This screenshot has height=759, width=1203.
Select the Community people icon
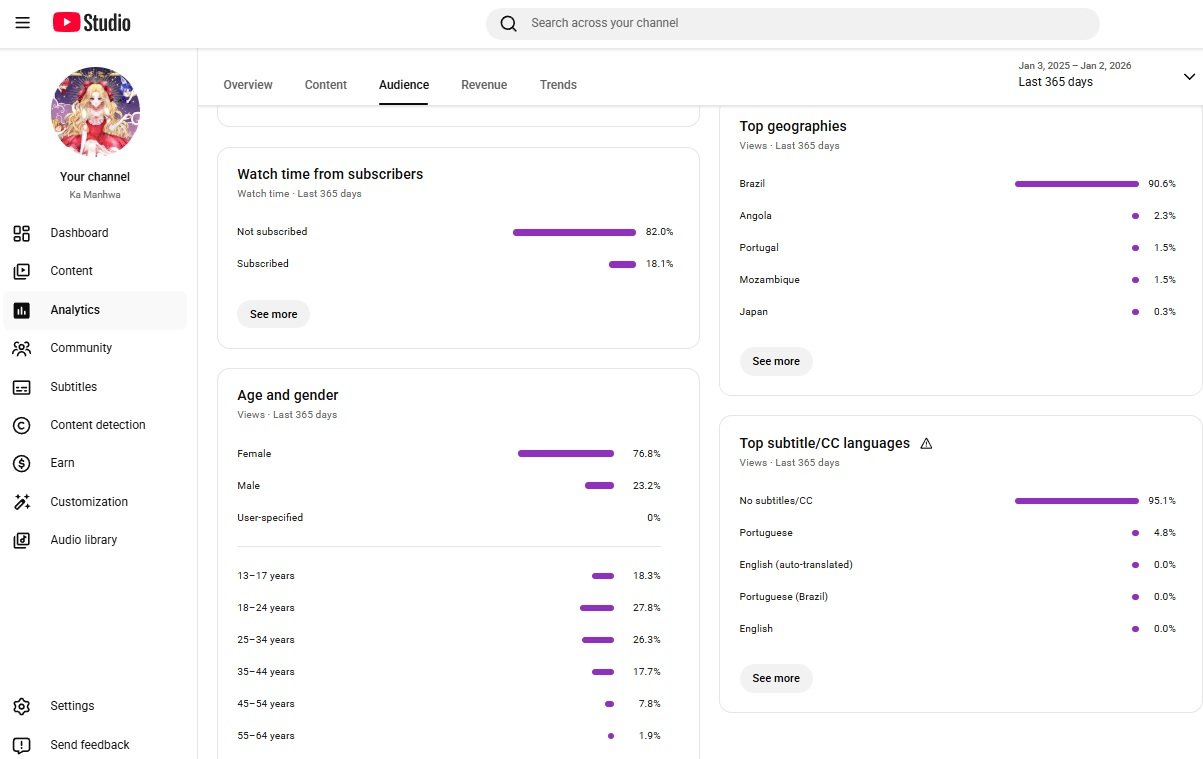22,348
